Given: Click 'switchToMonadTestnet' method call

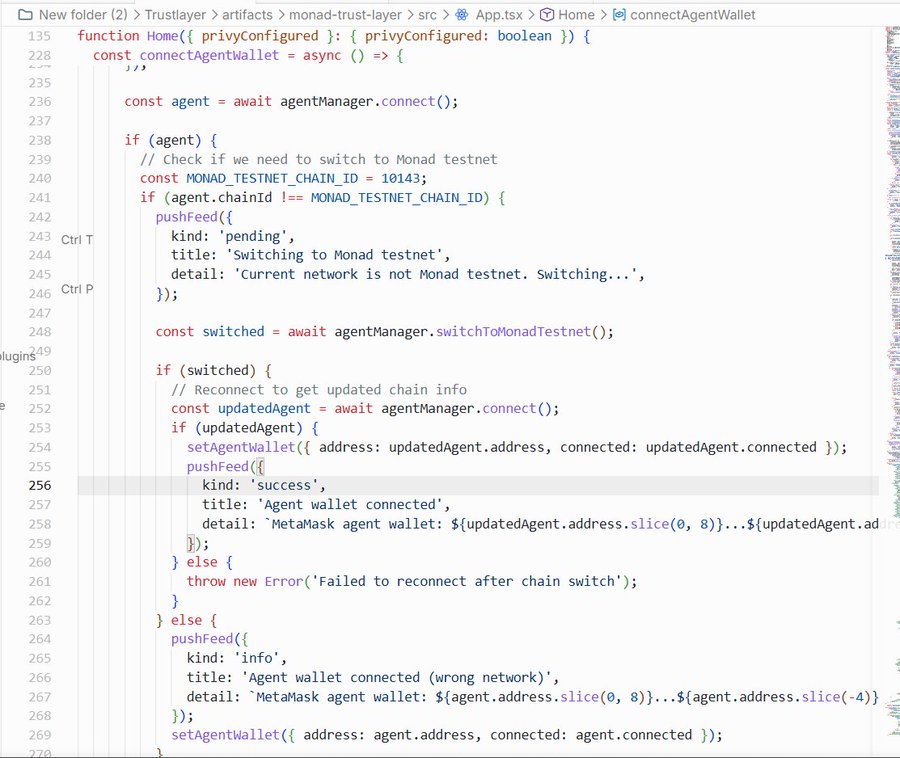Looking at the screenshot, I should pyautogui.click(x=513, y=332).
